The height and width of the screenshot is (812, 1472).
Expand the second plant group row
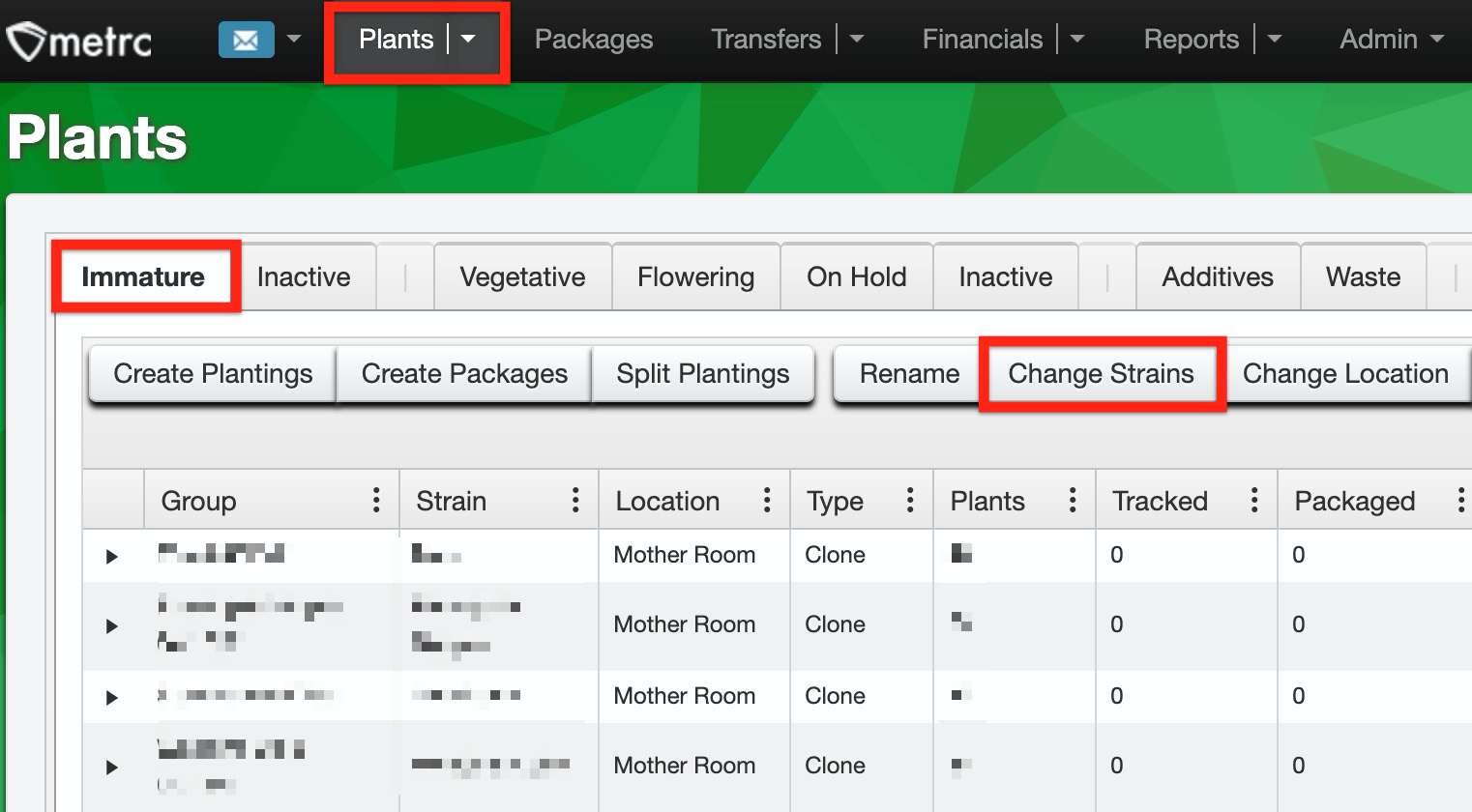[x=112, y=625]
